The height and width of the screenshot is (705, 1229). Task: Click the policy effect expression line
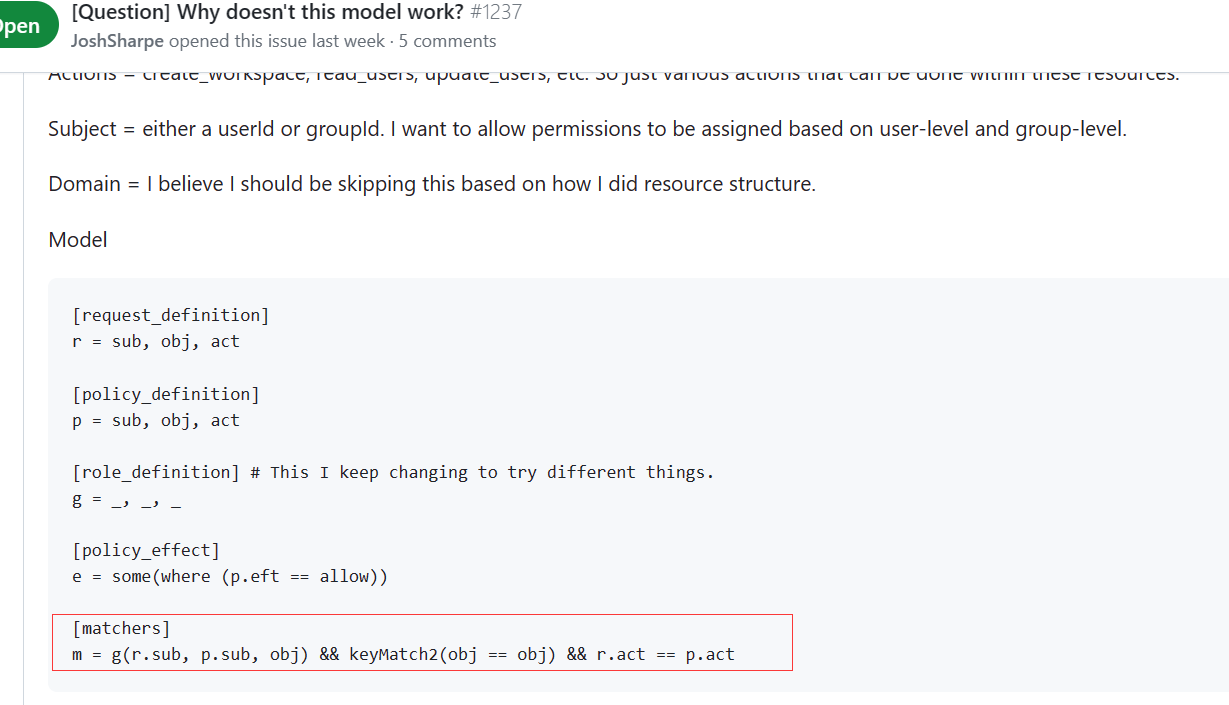231,576
